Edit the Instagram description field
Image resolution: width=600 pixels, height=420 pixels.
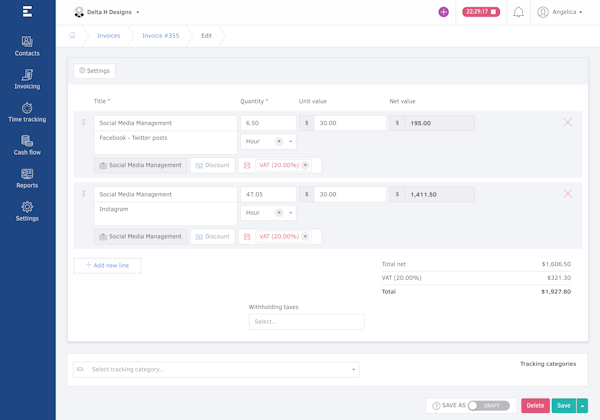[x=165, y=214]
